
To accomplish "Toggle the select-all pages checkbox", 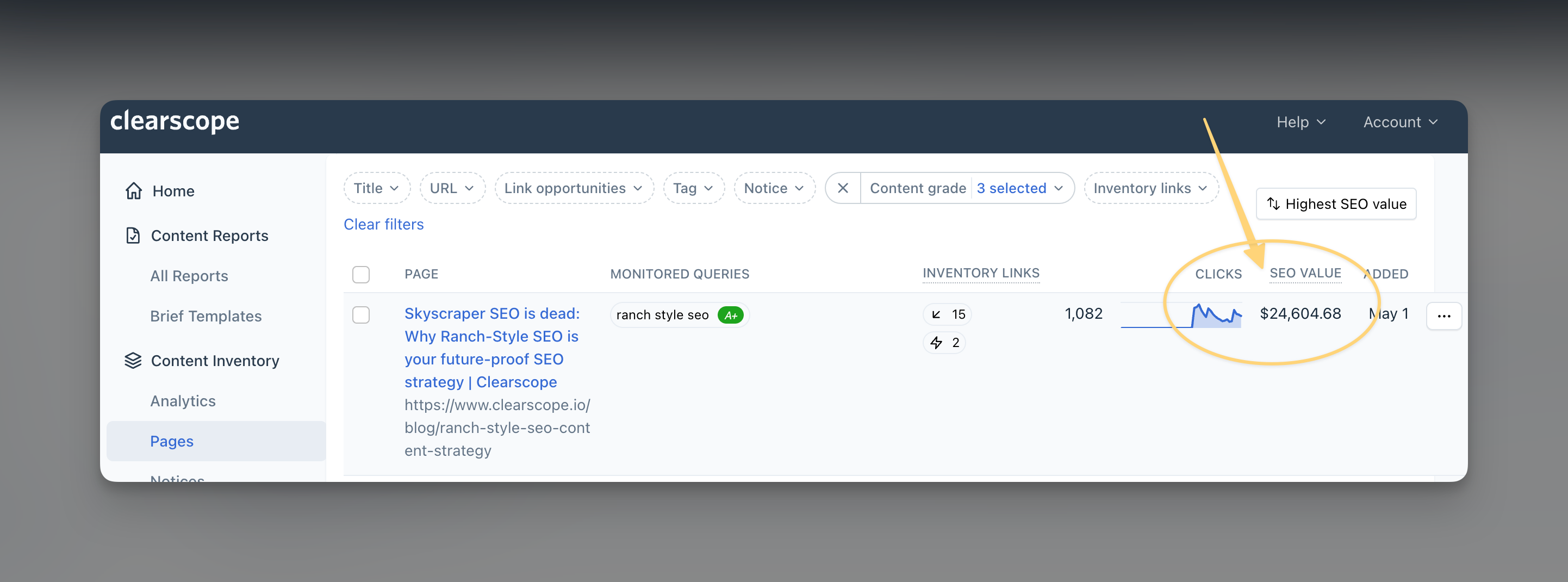I will pos(361,275).
